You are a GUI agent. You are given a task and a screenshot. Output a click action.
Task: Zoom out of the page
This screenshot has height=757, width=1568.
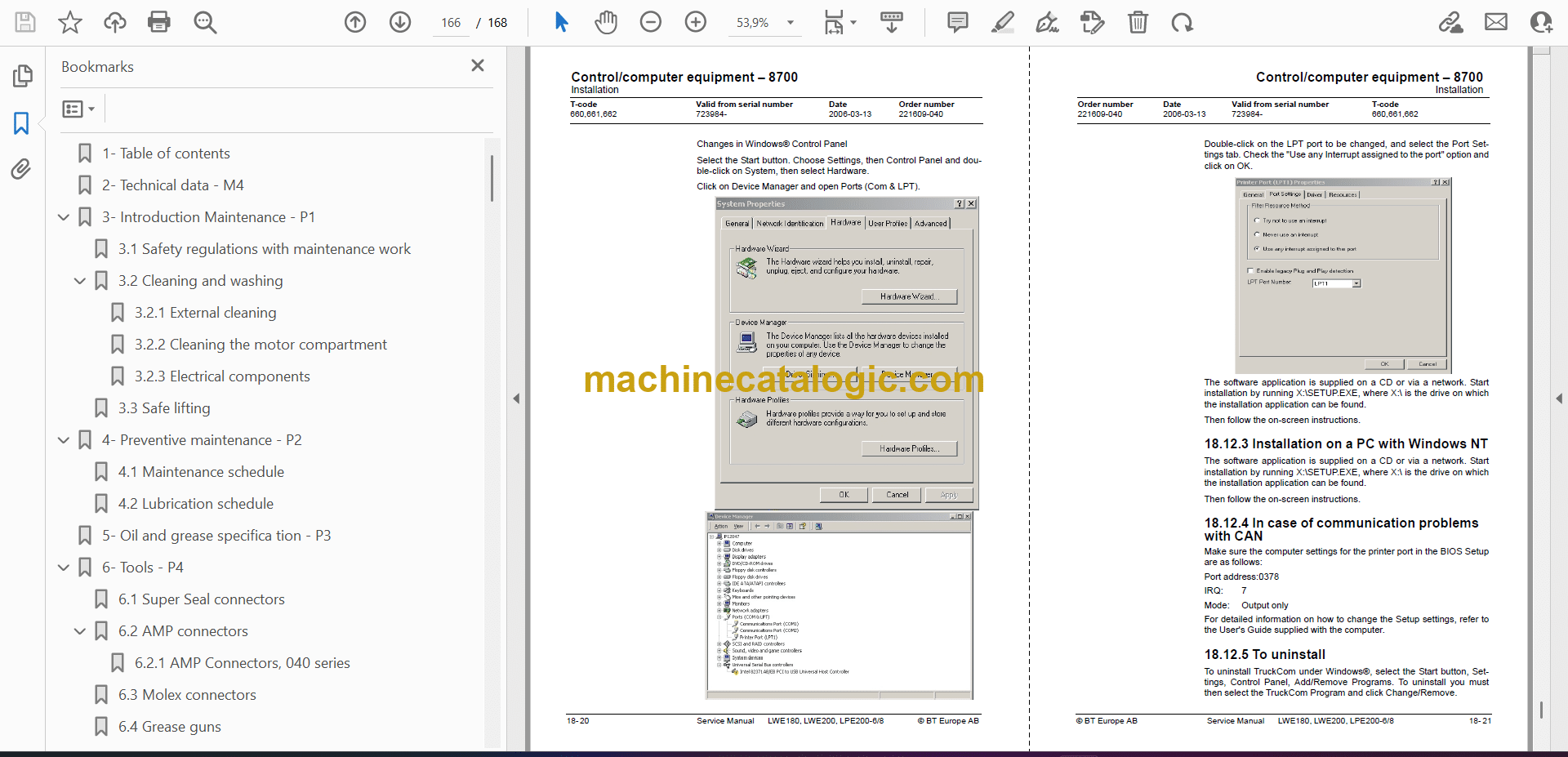click(x=651, y=22)
